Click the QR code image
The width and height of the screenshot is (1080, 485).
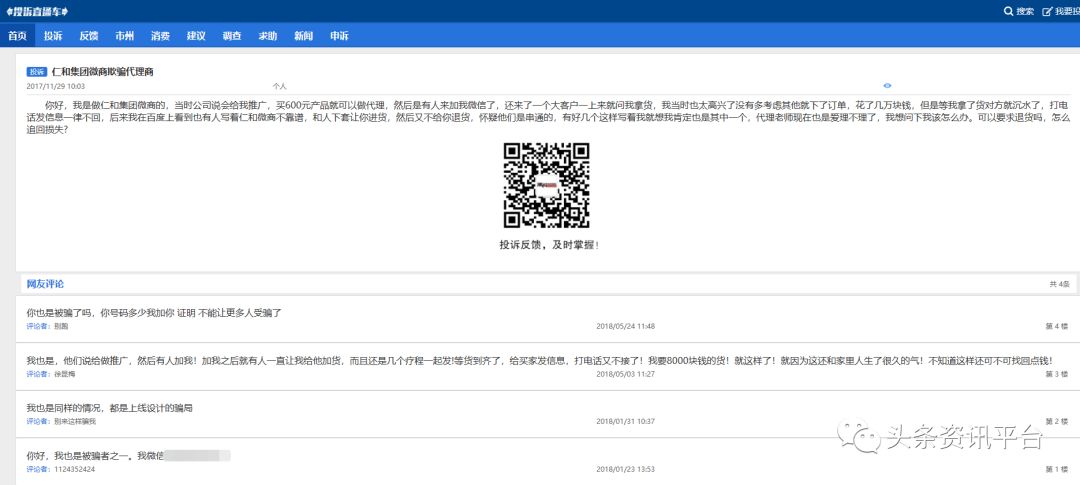tap(545, 185)
